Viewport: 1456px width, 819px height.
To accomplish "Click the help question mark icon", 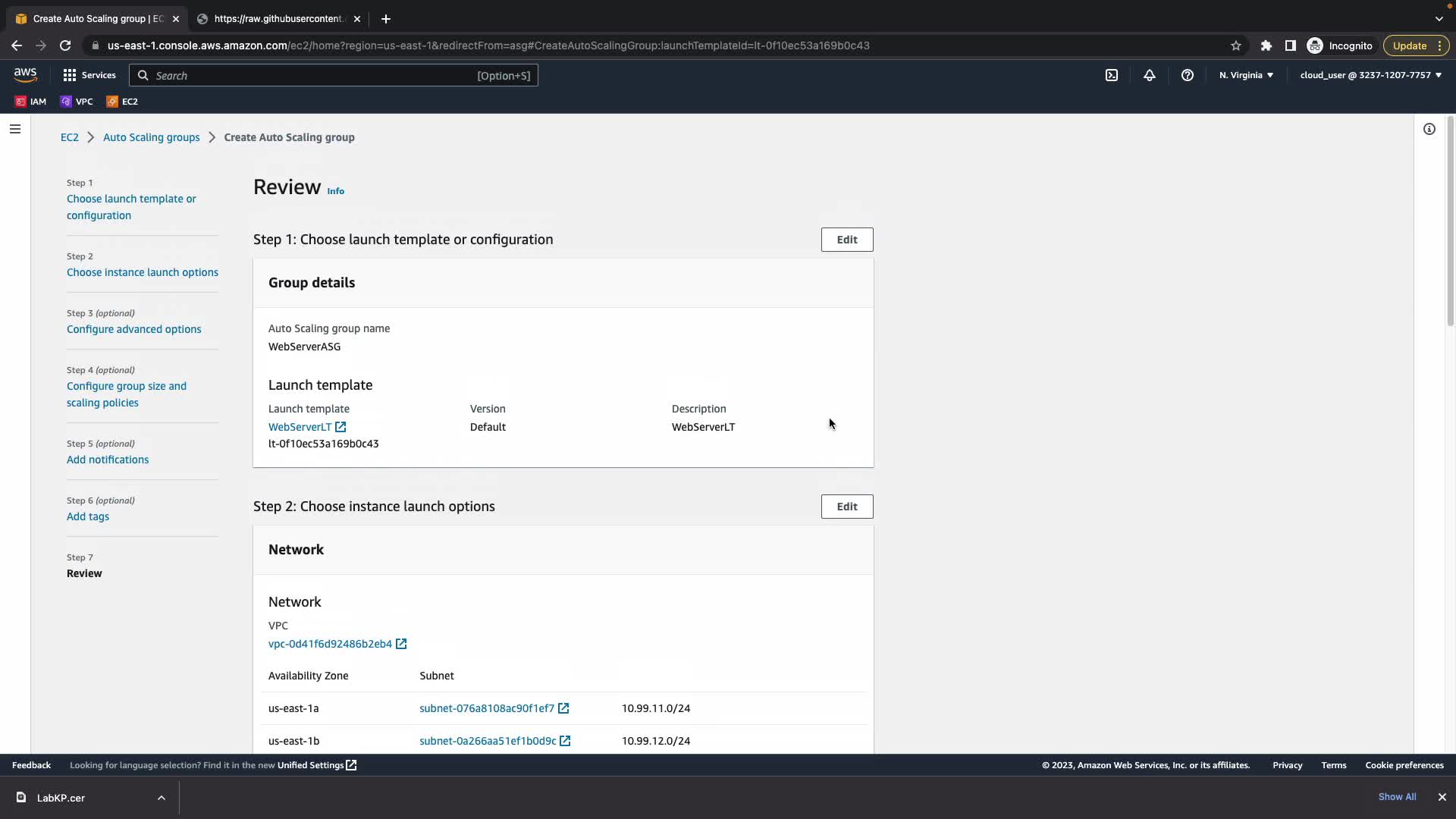I will tap(1188, 75).
